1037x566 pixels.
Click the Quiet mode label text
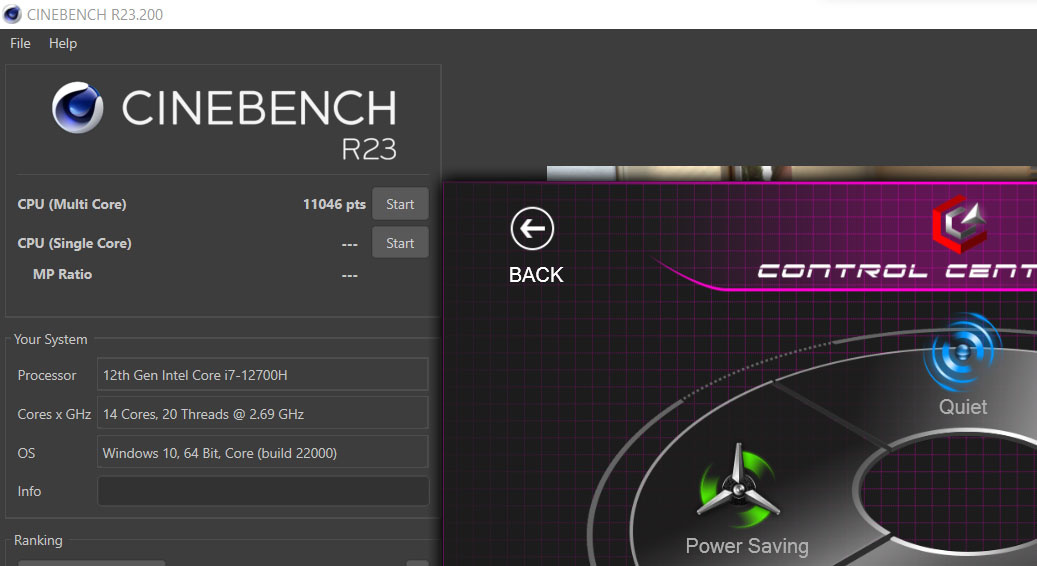(963, 407)
